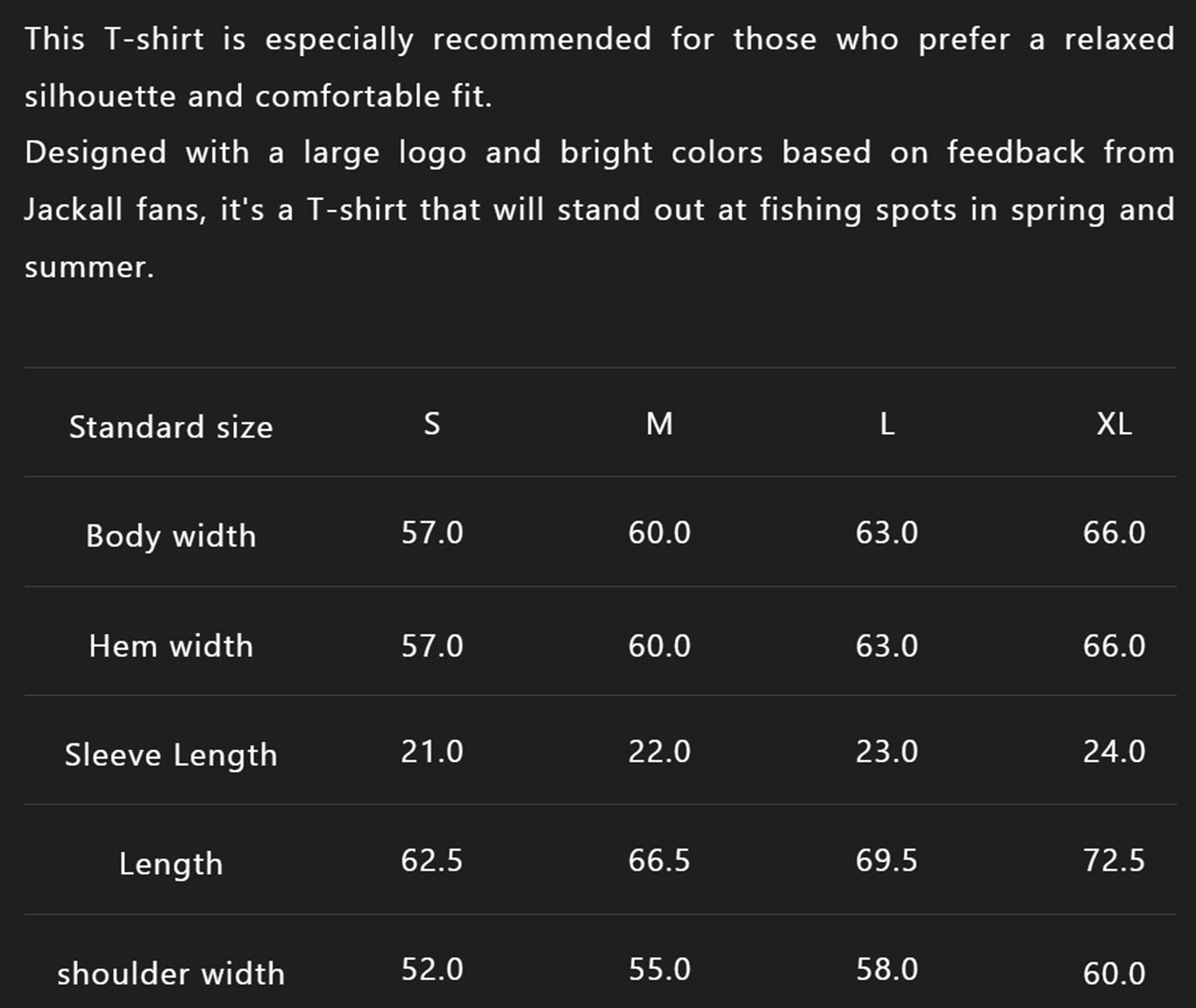This screenshot has height=1008, width=1196.
Task: Click Sleeve Length value 23.0 for L
Action: [x=887, y=752]
